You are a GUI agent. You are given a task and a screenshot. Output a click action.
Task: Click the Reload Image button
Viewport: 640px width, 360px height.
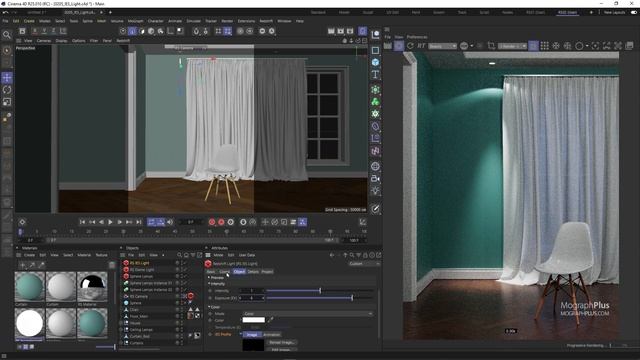pos(282,342)
